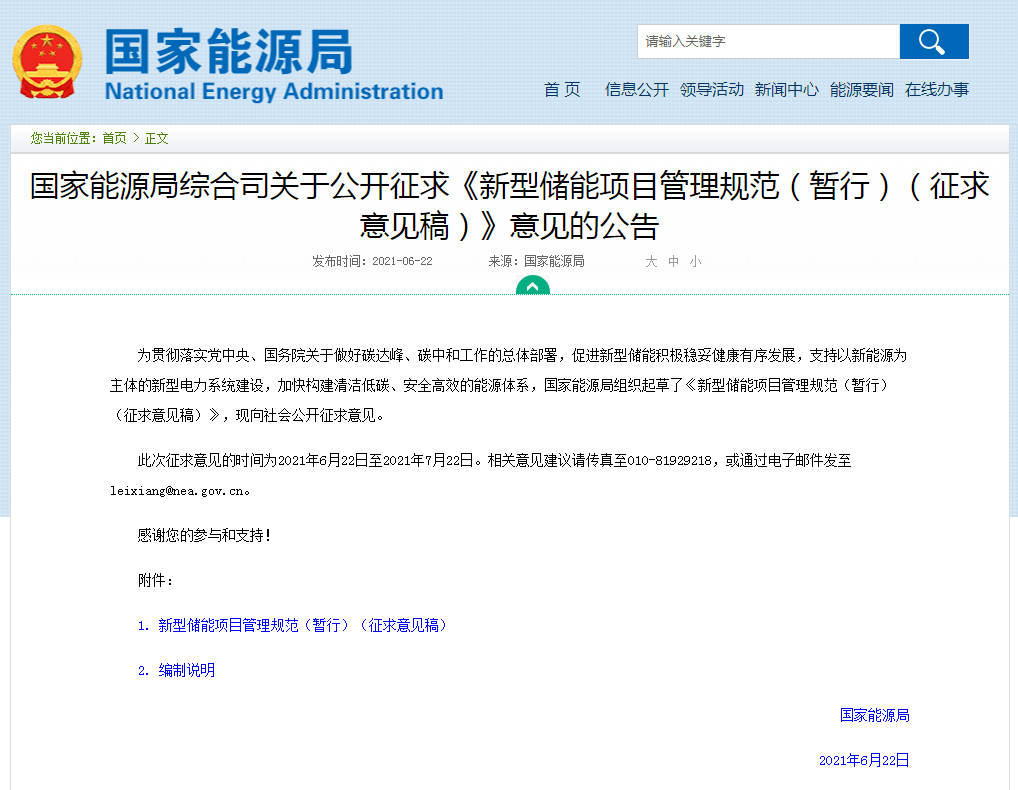Select 大 to enlarge article text
Image resolution: width=1018 pixels, height=790 pixels.
tap(650, 261)
